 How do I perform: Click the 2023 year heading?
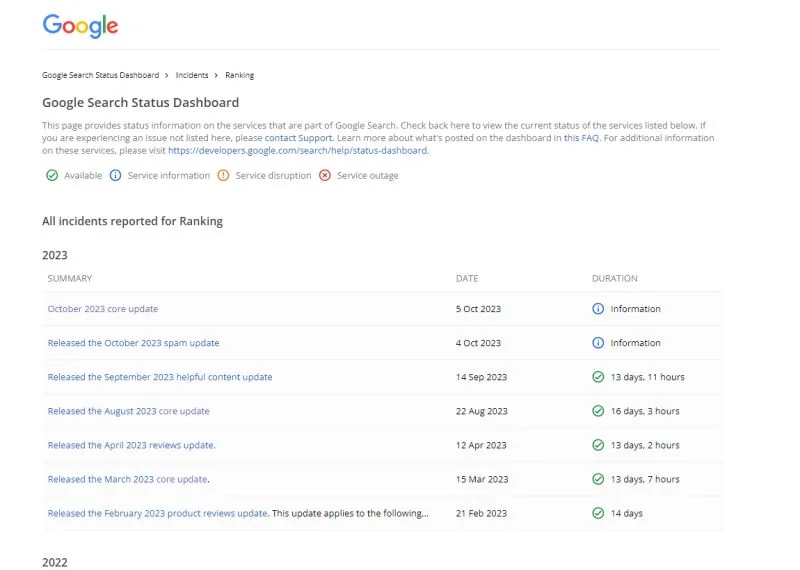tap(55, 255)
